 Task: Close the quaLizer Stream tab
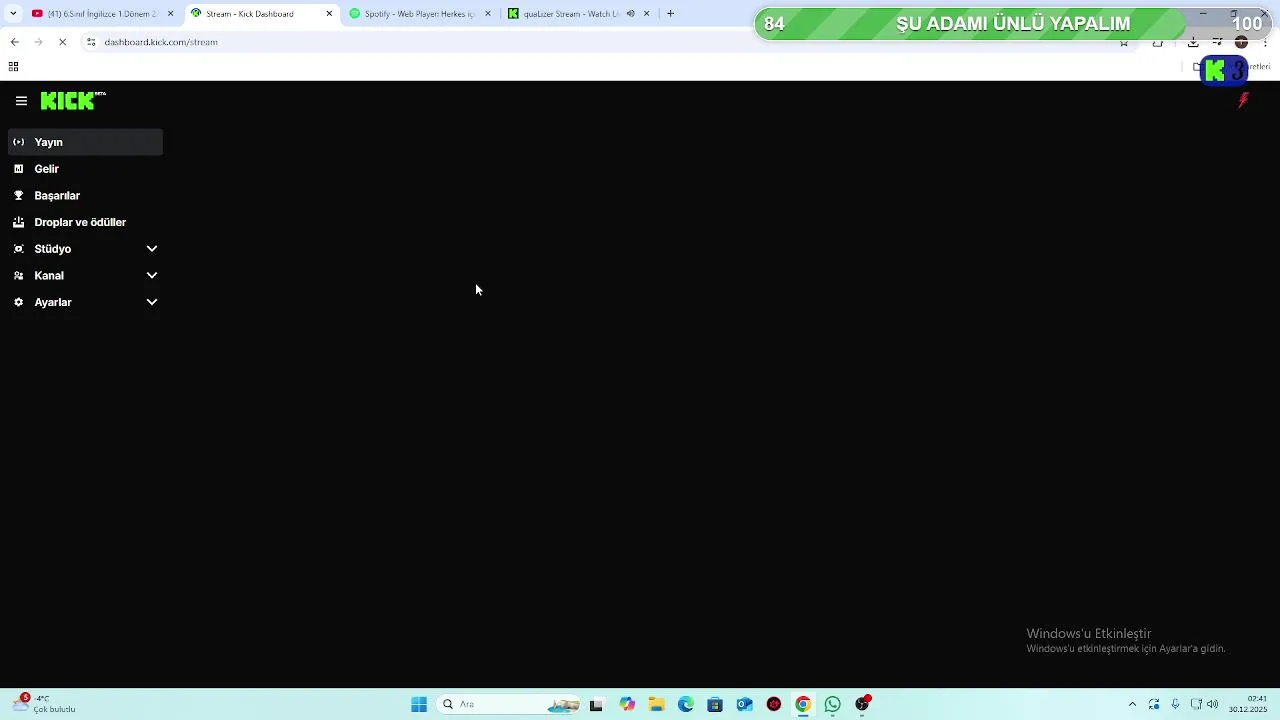[x=646, y=14]
